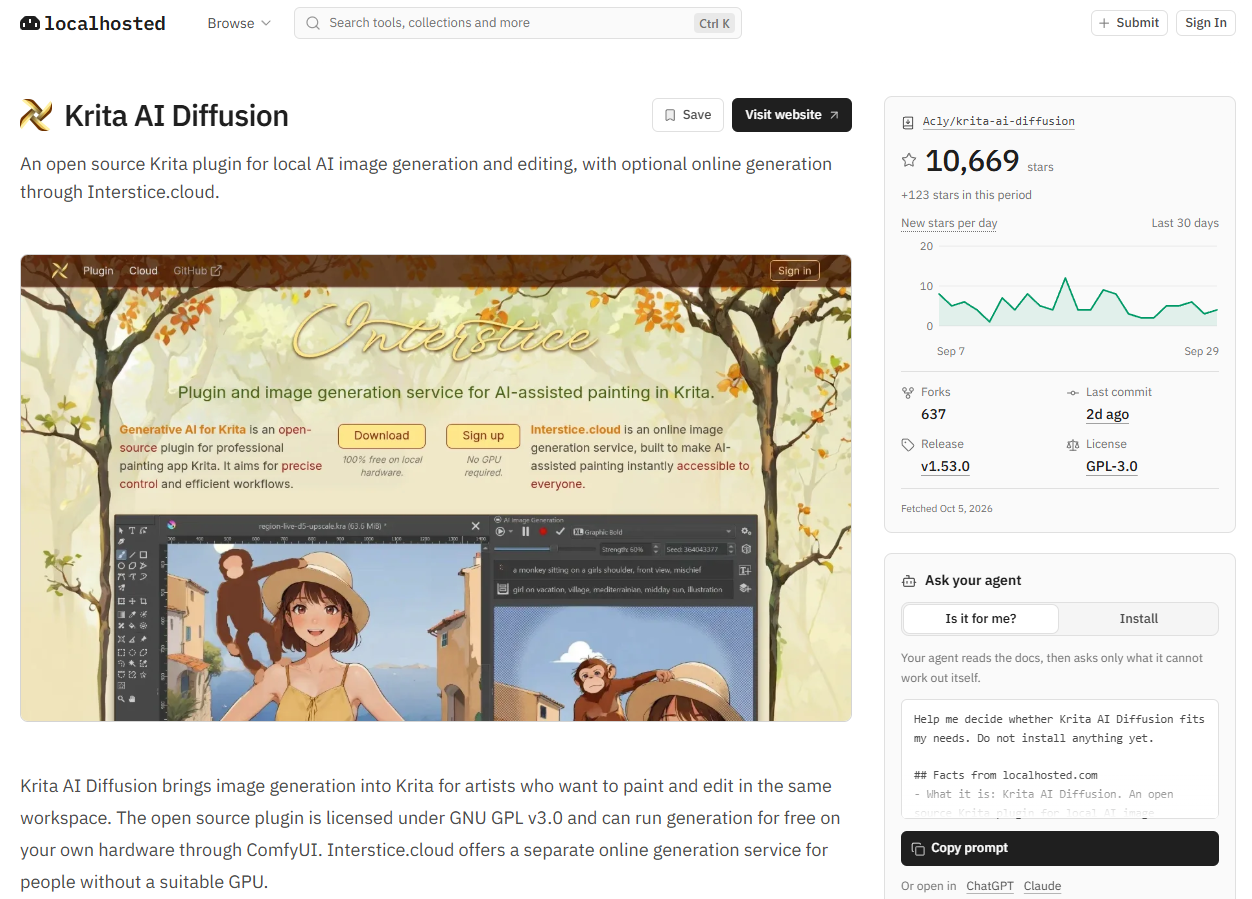Click the bookmark icon in Save
The height and width of the screenshot is (899, 1252).
click(x=670, y=115)
